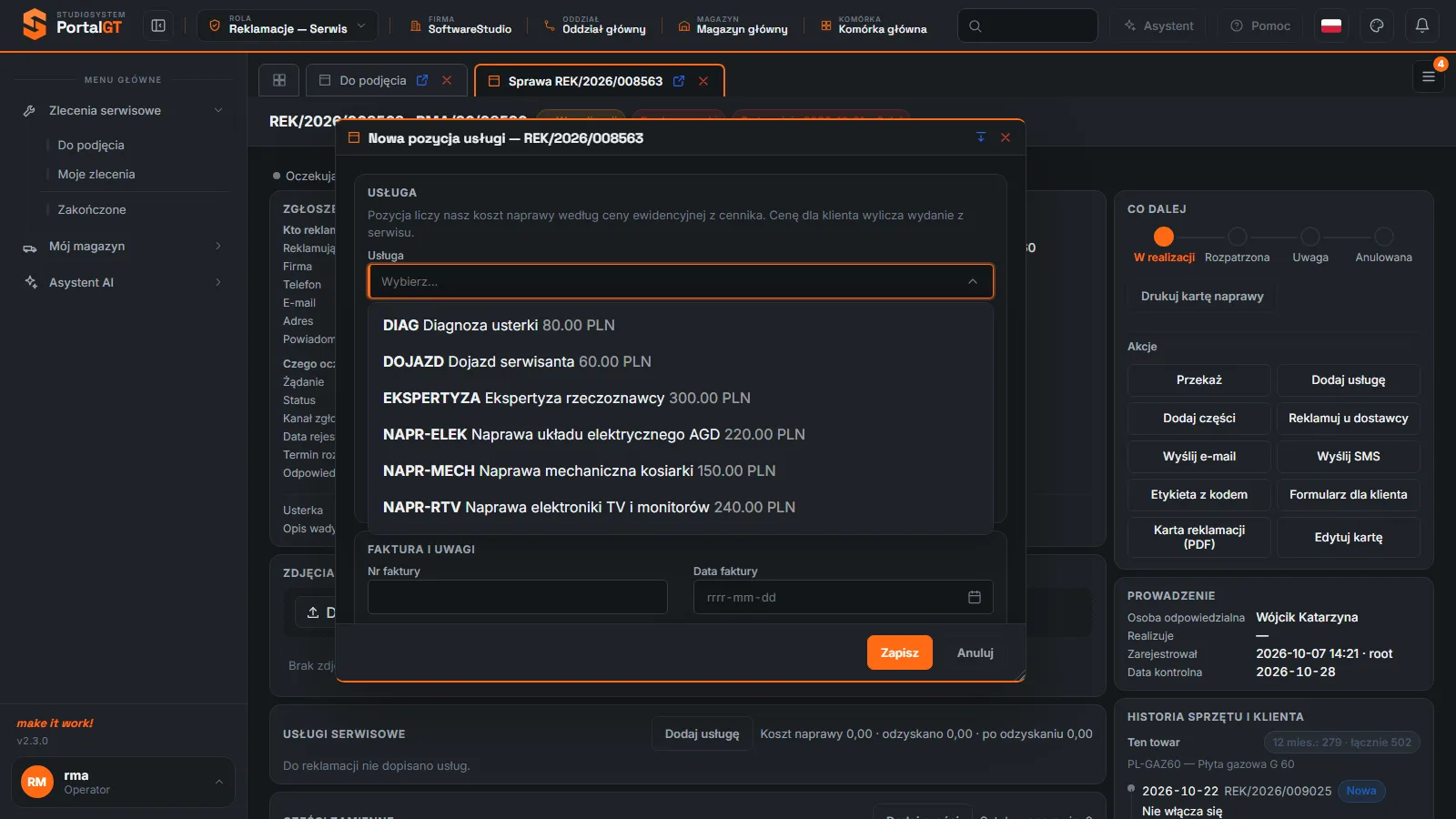1456x819 pixels.
Task: Click the top search box
Action: (x=1027, y=25)
